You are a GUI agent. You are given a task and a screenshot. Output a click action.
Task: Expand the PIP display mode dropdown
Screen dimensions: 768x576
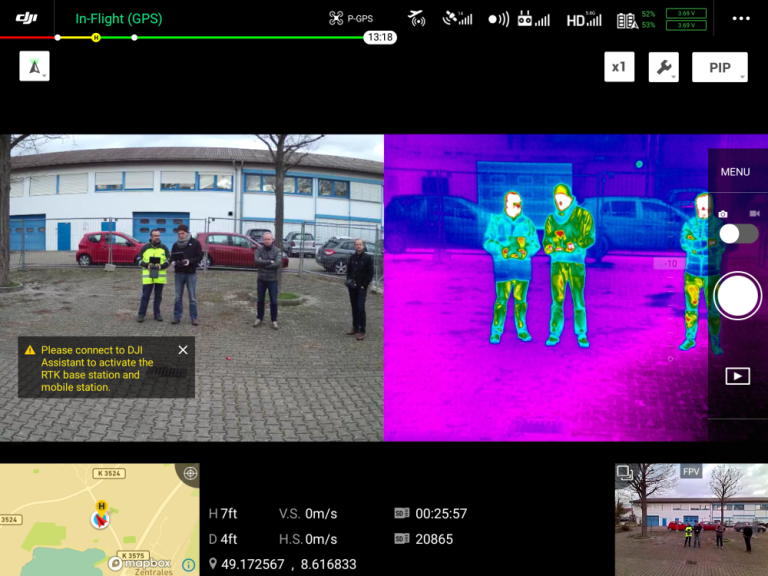pyautogui.click(x=720, y=67)
